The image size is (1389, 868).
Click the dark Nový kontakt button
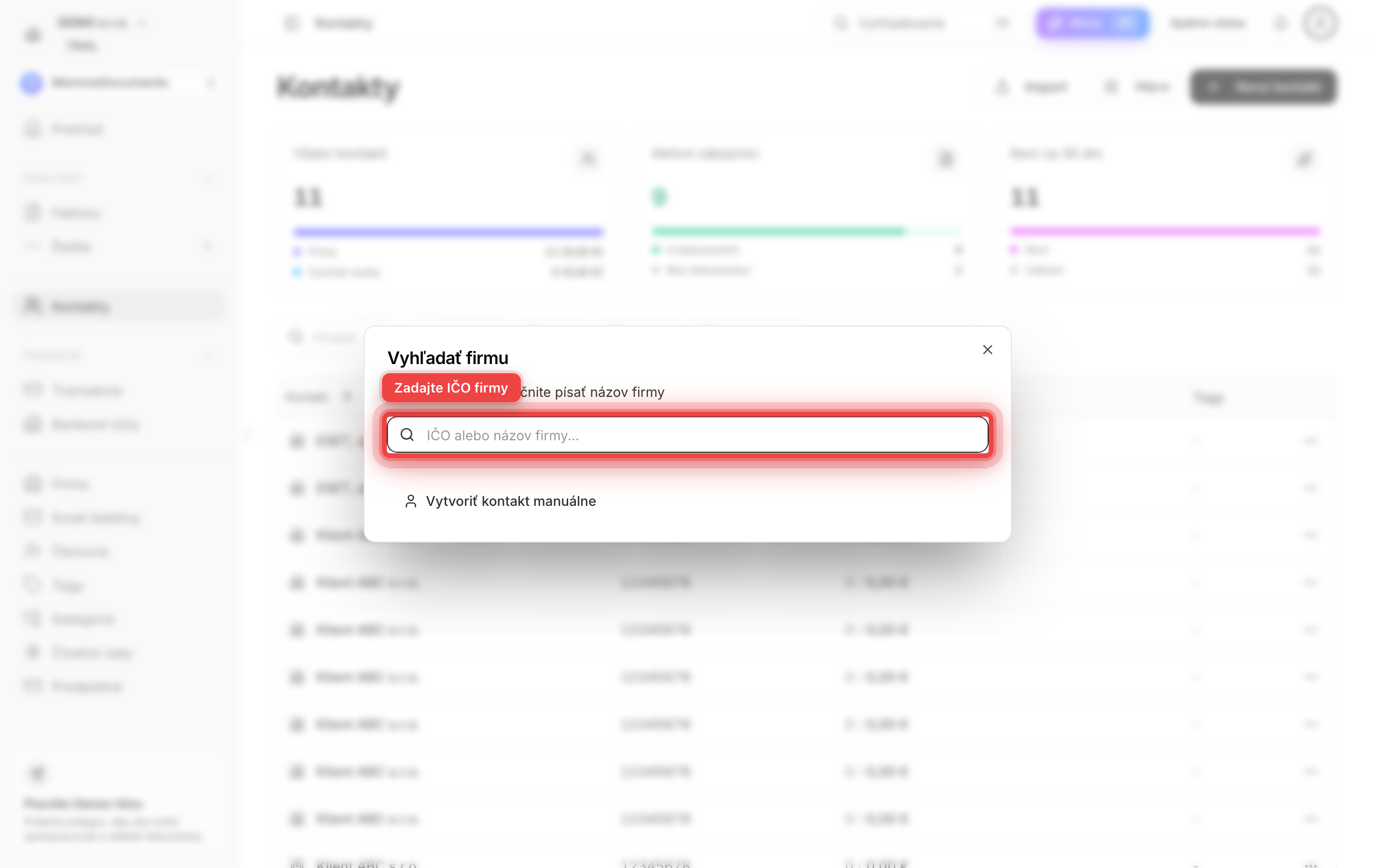[1263, 87]
